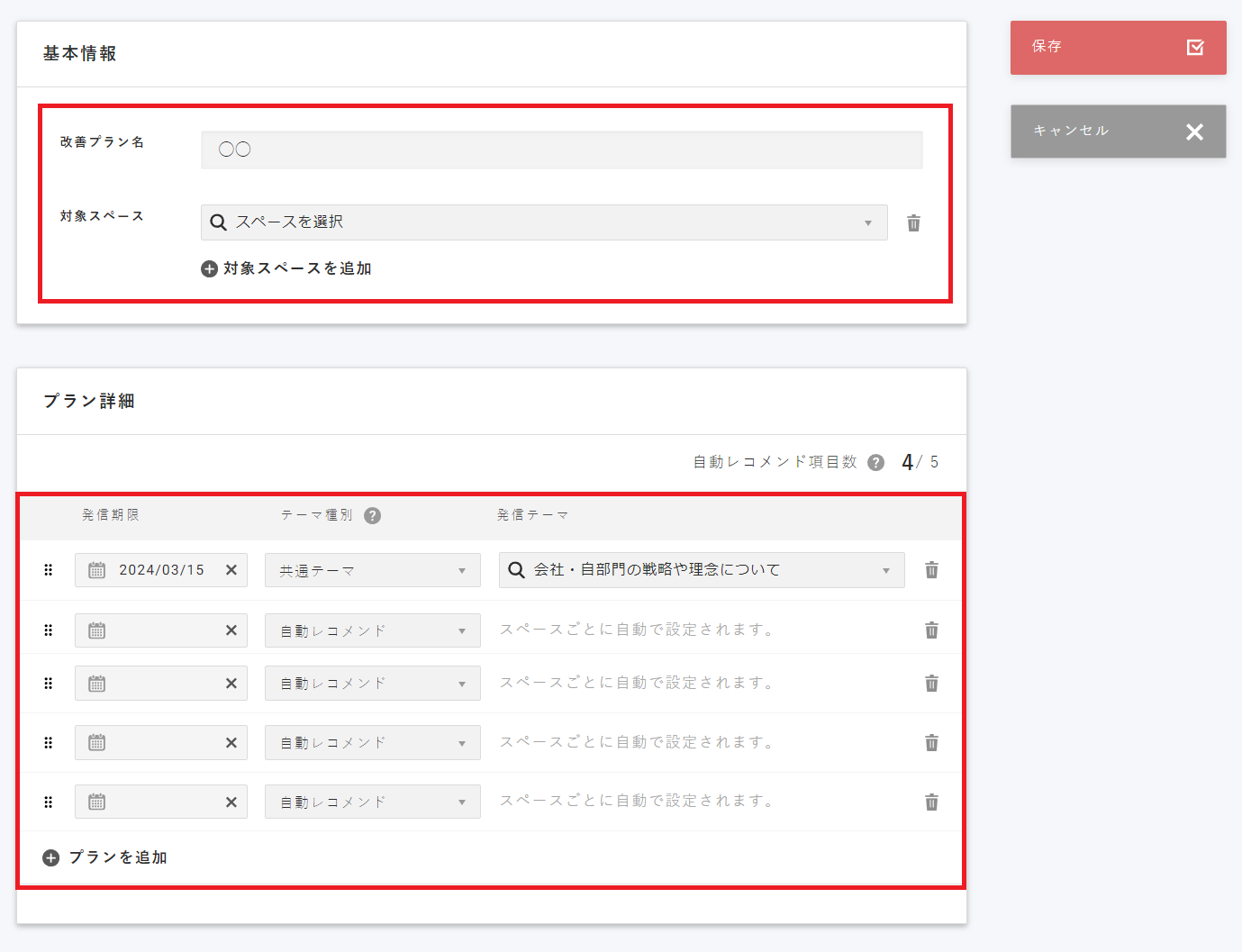1242x952 pixels.
Task: Delete the 共通テーマ plan row
Action: (x=931, y=570)
